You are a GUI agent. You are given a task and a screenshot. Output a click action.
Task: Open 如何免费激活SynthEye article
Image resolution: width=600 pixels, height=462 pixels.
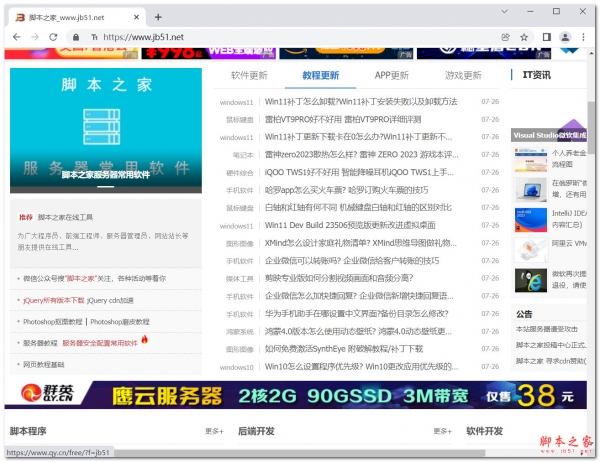344,349
